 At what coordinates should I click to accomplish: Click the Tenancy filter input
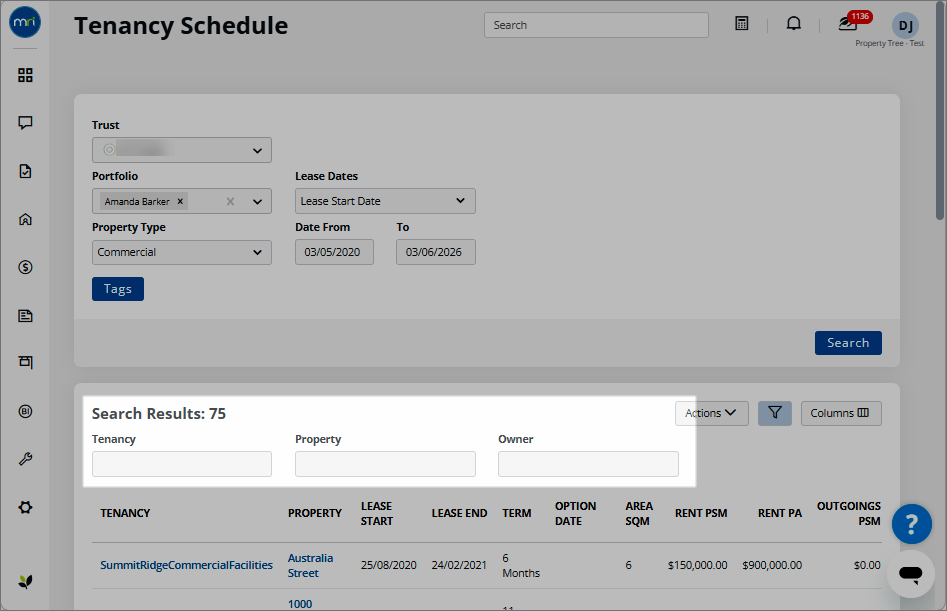pos(182,464)
